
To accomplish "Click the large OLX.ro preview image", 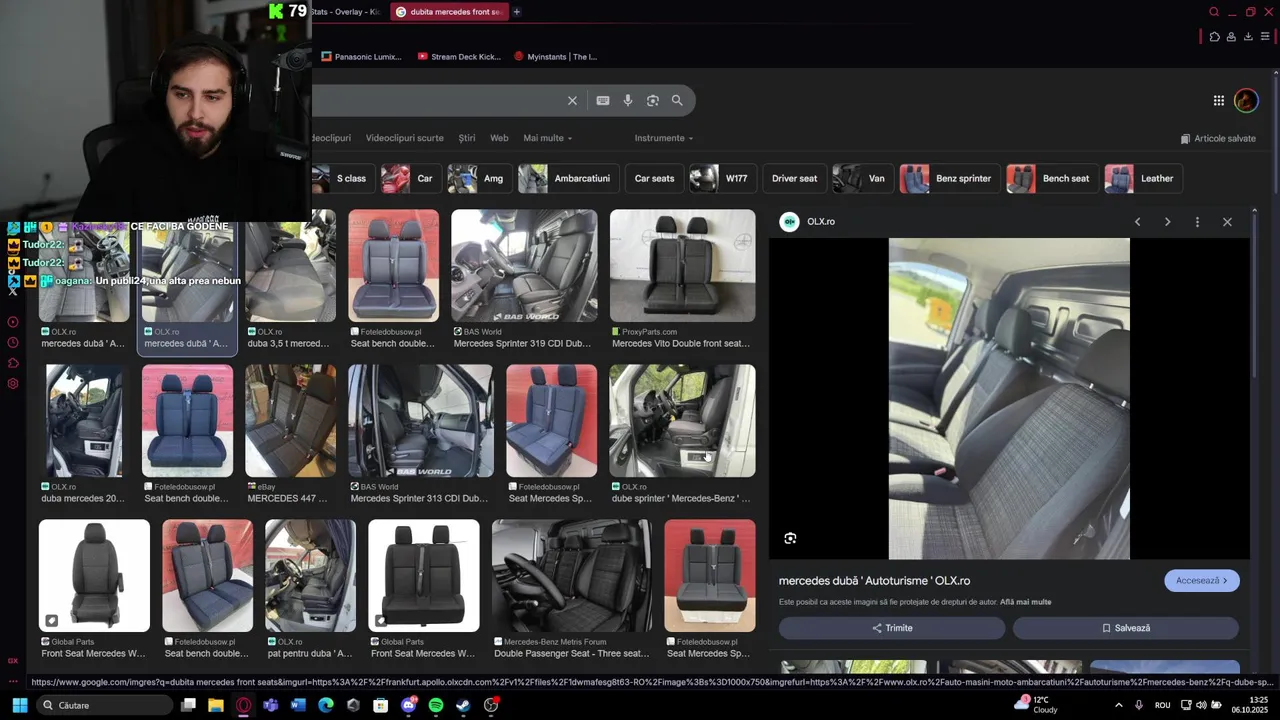I will 1009,398.
